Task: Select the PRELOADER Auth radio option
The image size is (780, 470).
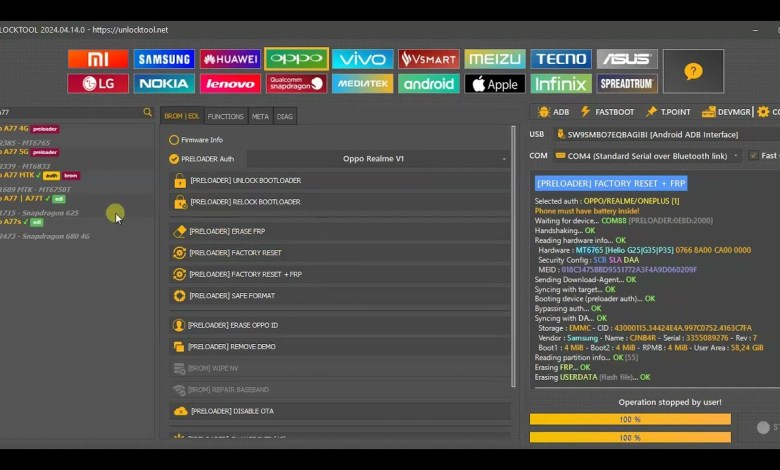Action: [174, 158]
